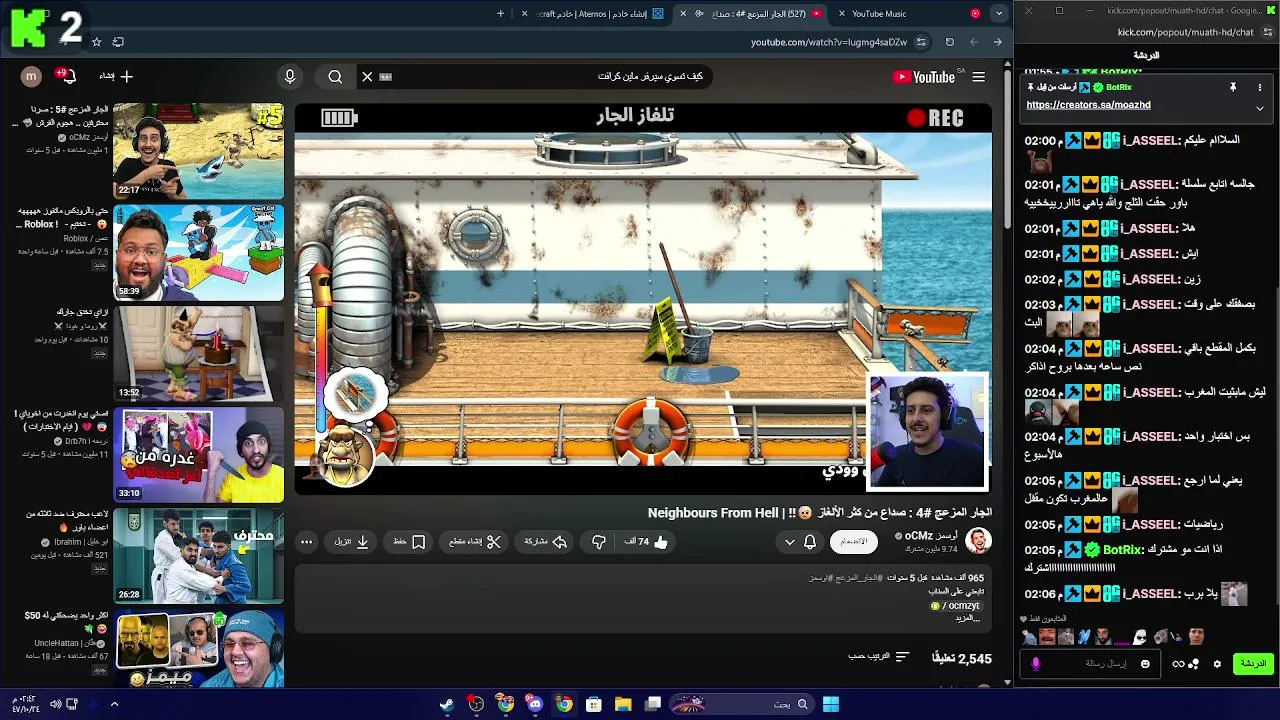Open the YouTube hamburger guide menu
This screenshot has height=720, width=1280.
tap(978, 77)
